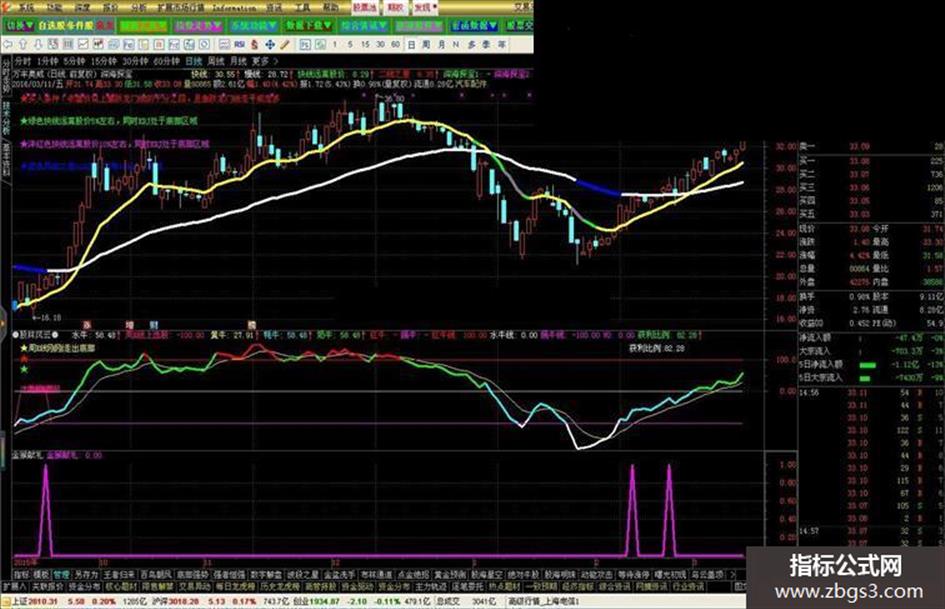Expand 更多 period options
The height and width of the screenshot is (609, 945).
(264, 62)
